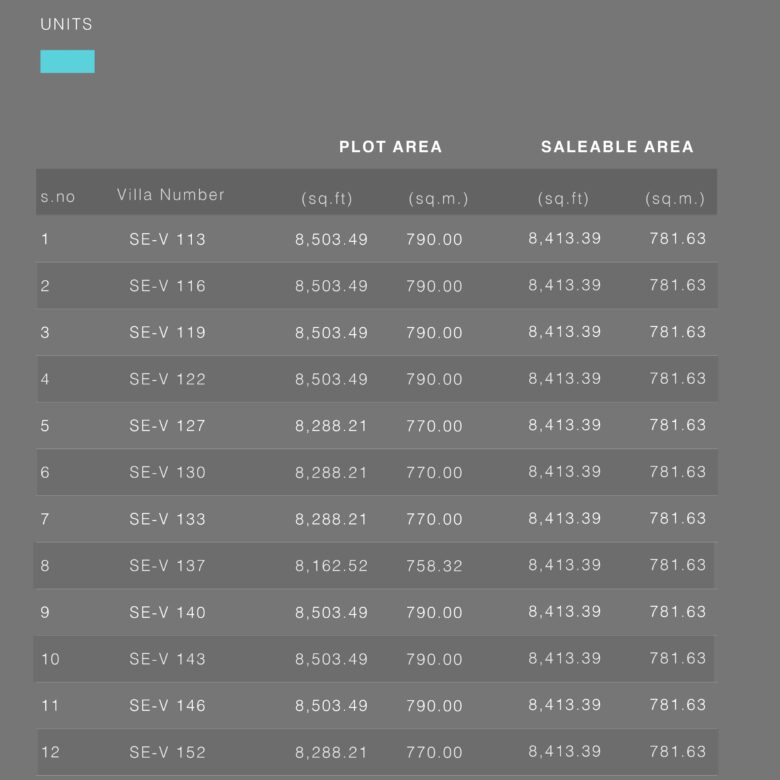
Task: Select the SE-V 130 villa row
Action: (377, 472)
